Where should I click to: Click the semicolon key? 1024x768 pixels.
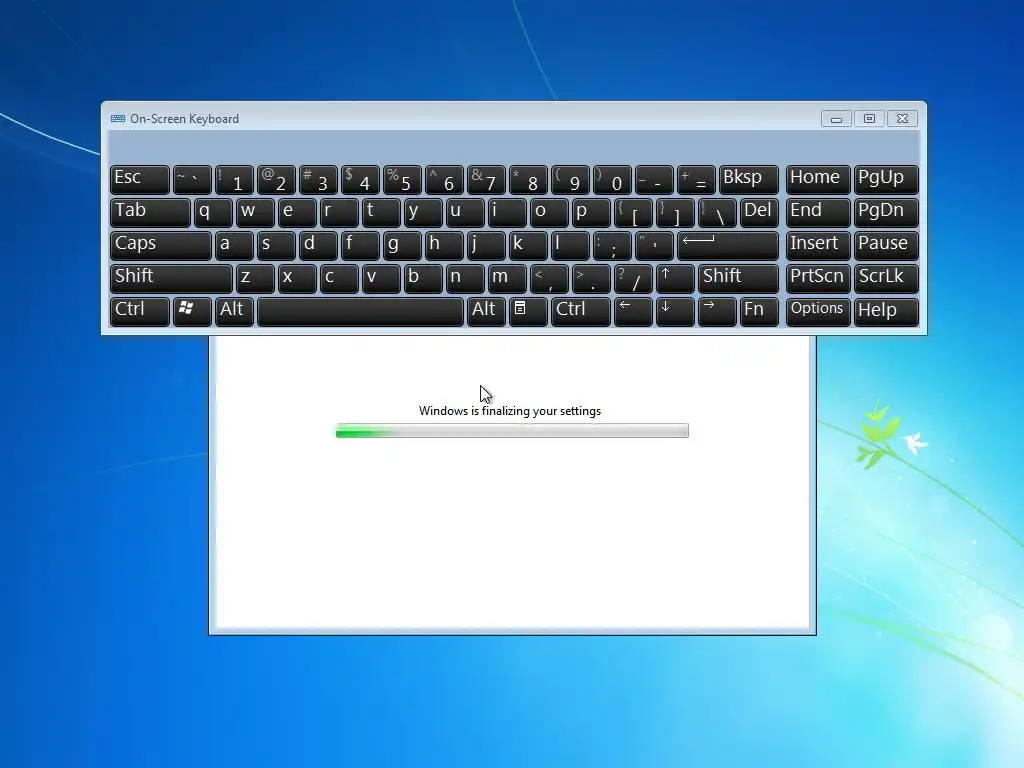pos(612,245)
